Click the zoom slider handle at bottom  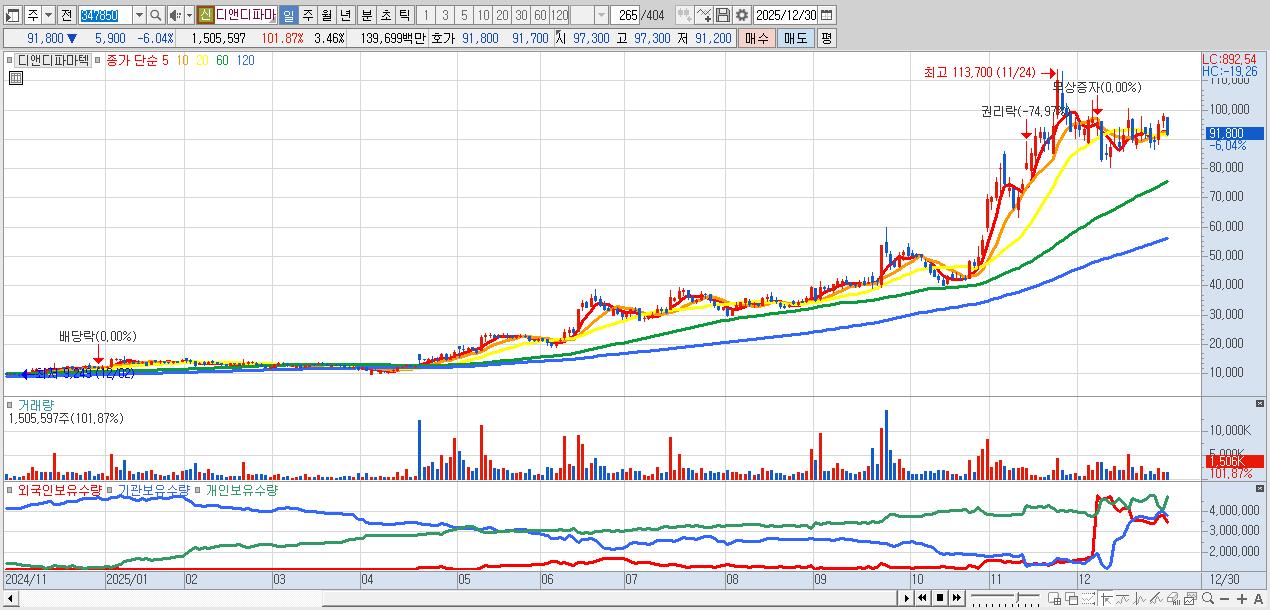1017,597
